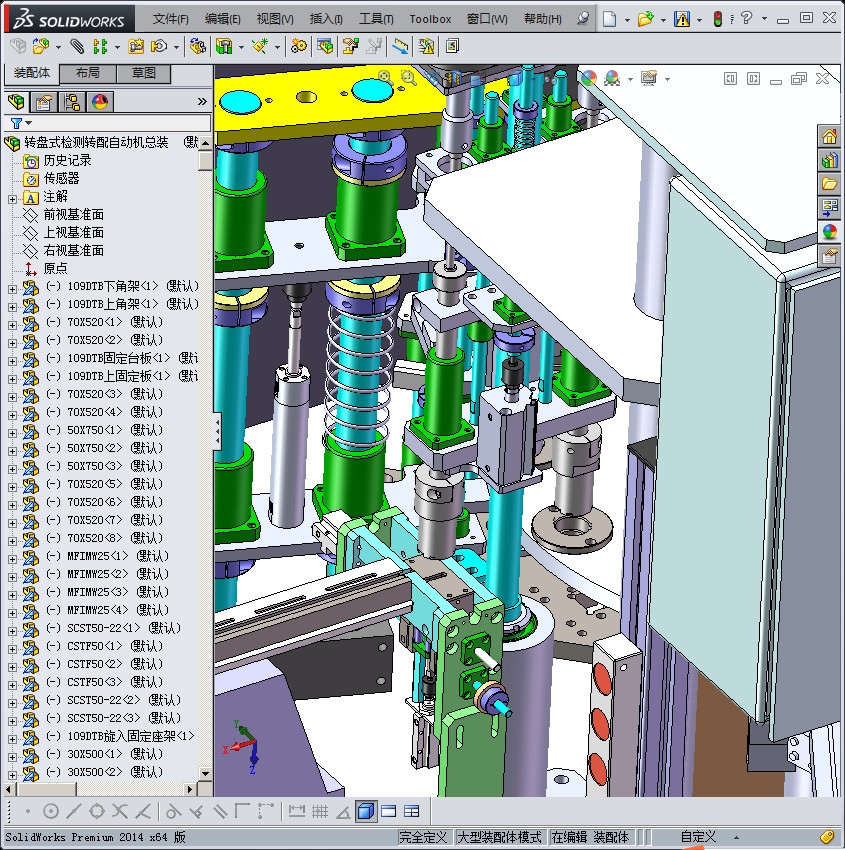Image resolution: width=845 pixels, height=850 pixels.
Task: Open the FeatureManager design tree tab
Action: 17,102
